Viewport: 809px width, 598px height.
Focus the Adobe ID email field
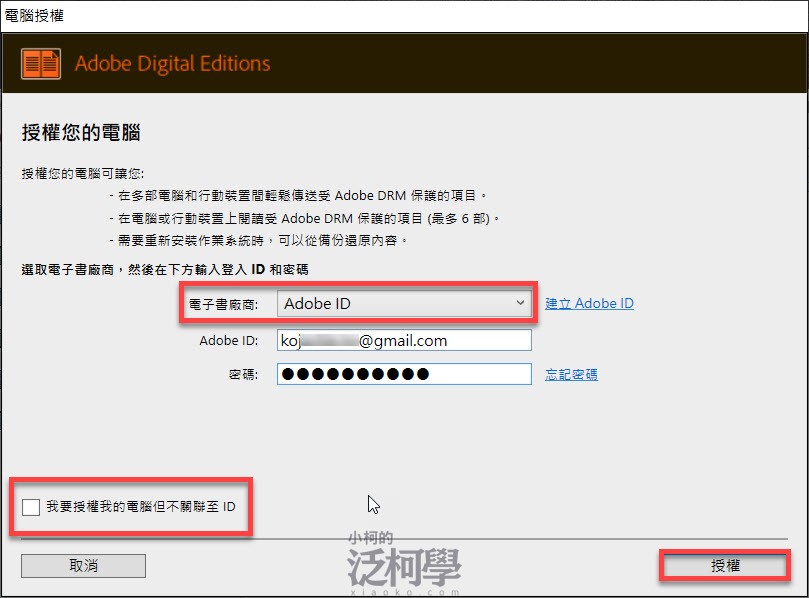(x=404, y=341)
